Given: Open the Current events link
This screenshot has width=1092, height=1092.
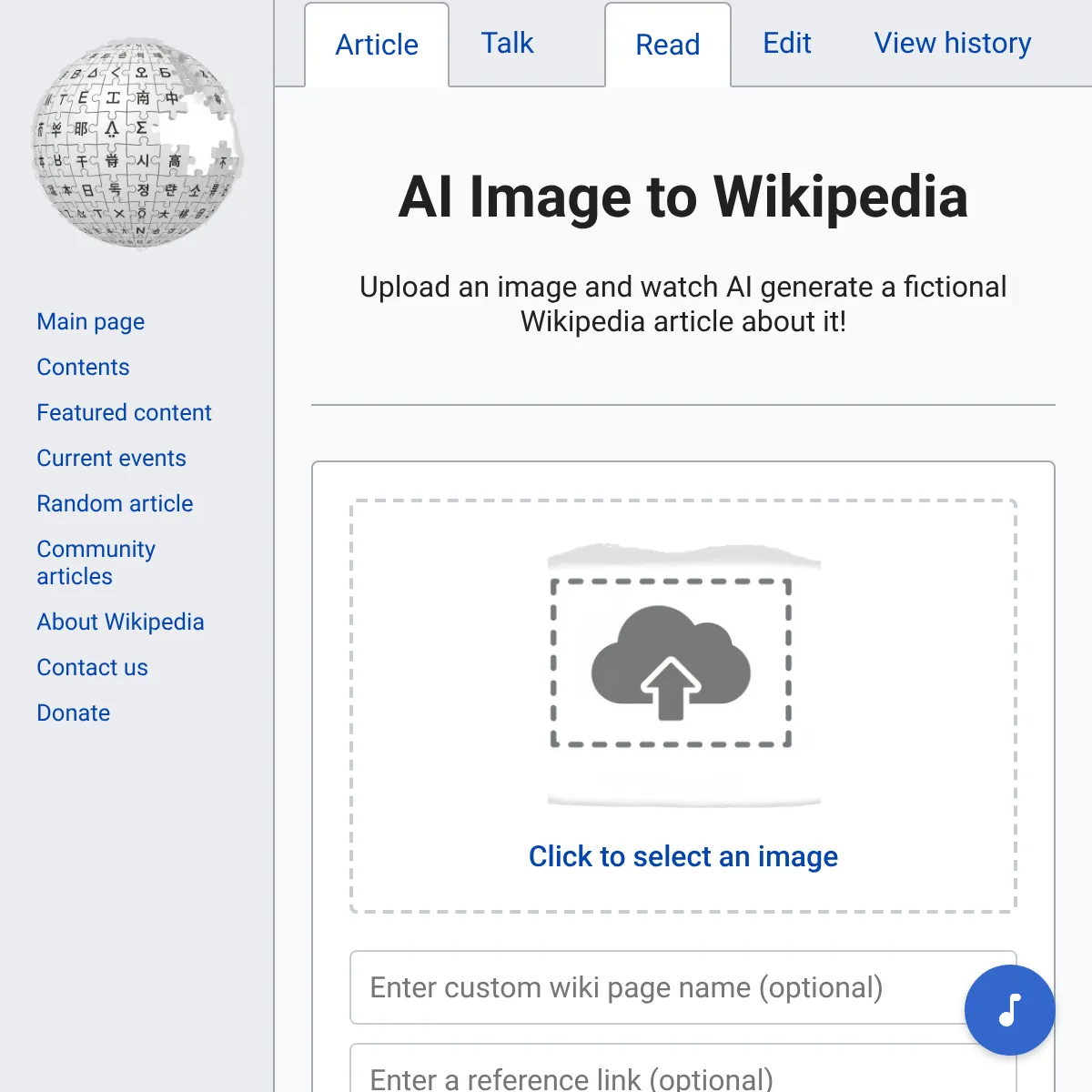Looking at the screenshot, I should pos(111,458).
